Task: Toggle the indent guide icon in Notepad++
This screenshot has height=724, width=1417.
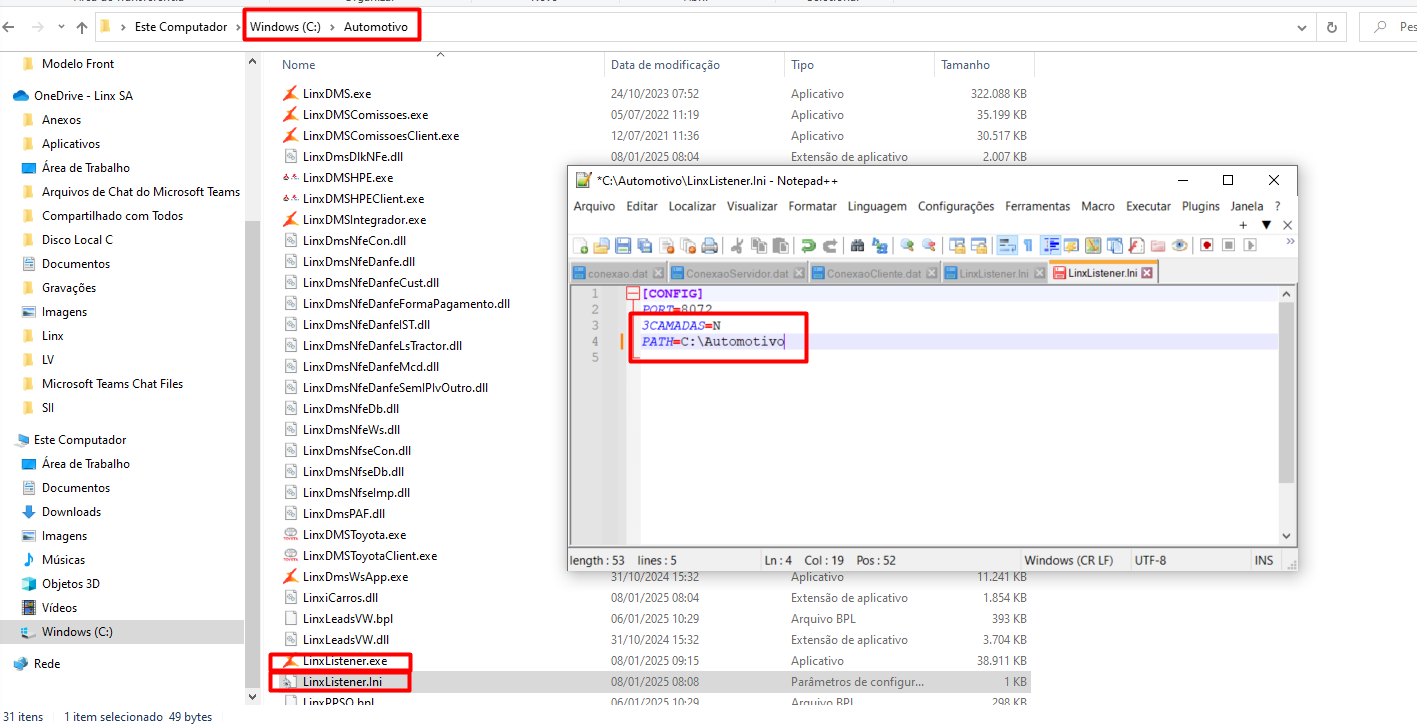Action: 1050,245
